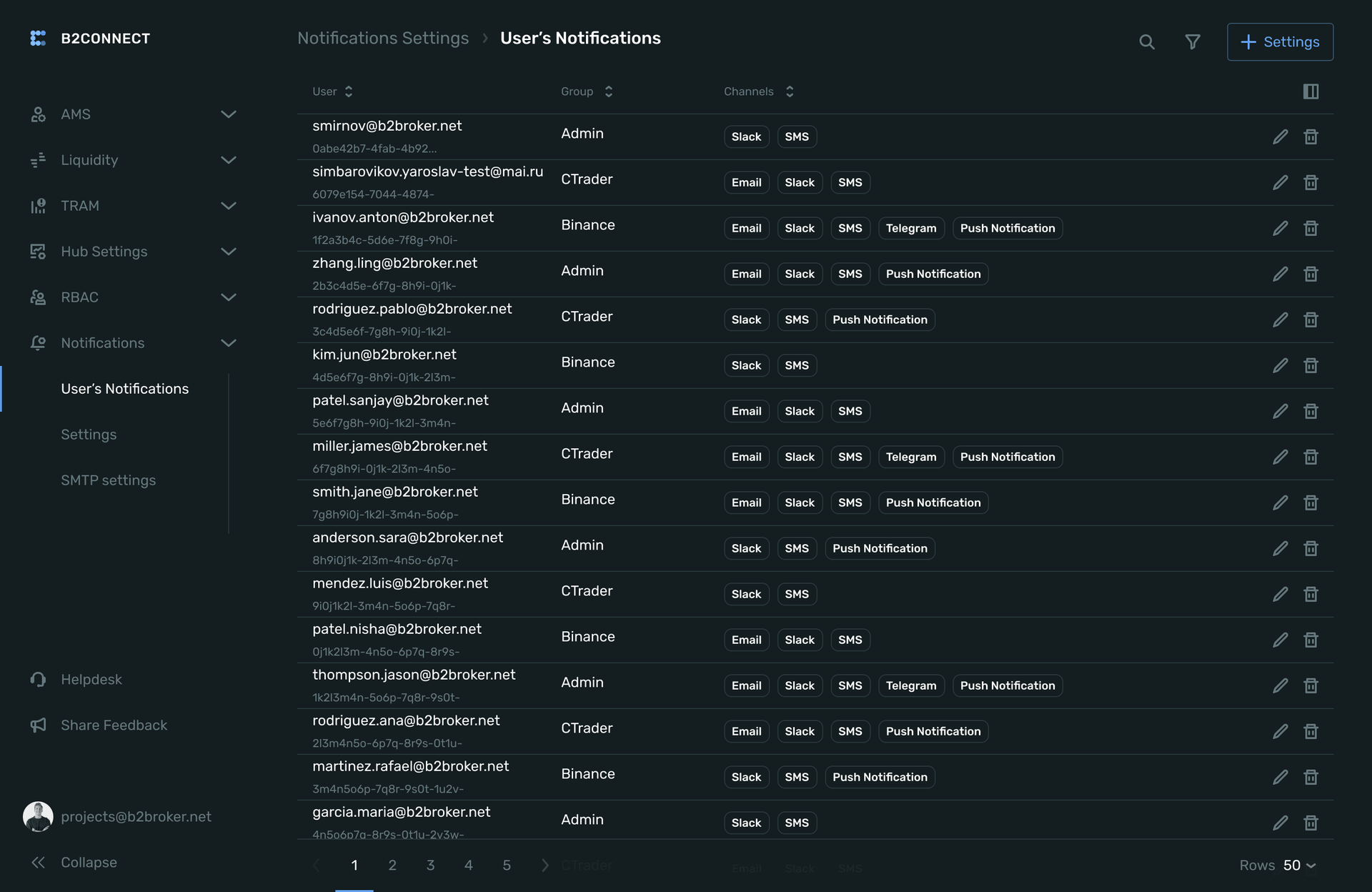Click pencil icon for miller.james@b2broker.net
The image size is (1372, 892).
[x=1280, y=457]
